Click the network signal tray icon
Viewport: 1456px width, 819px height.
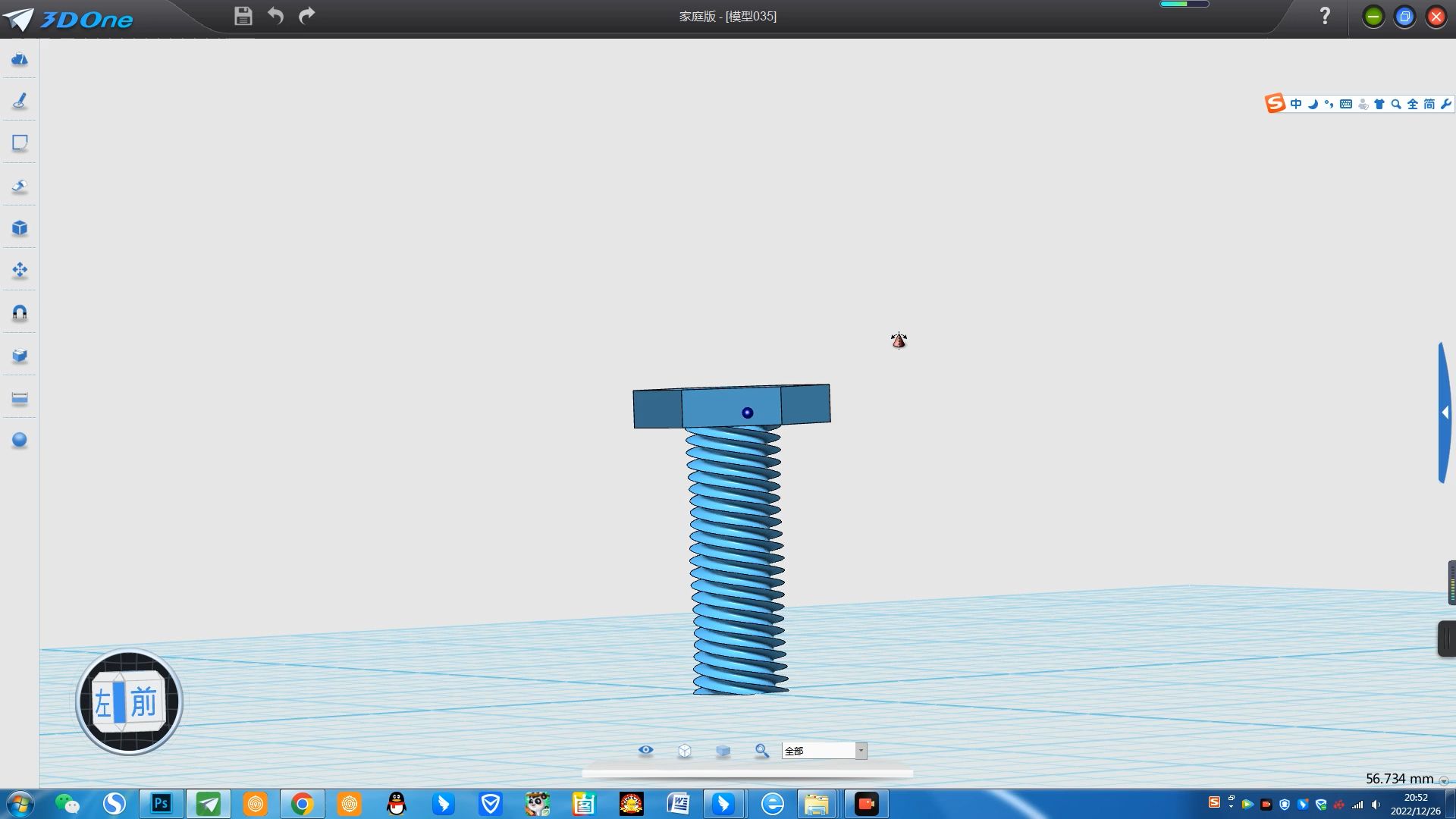(x=1357, y=805)
